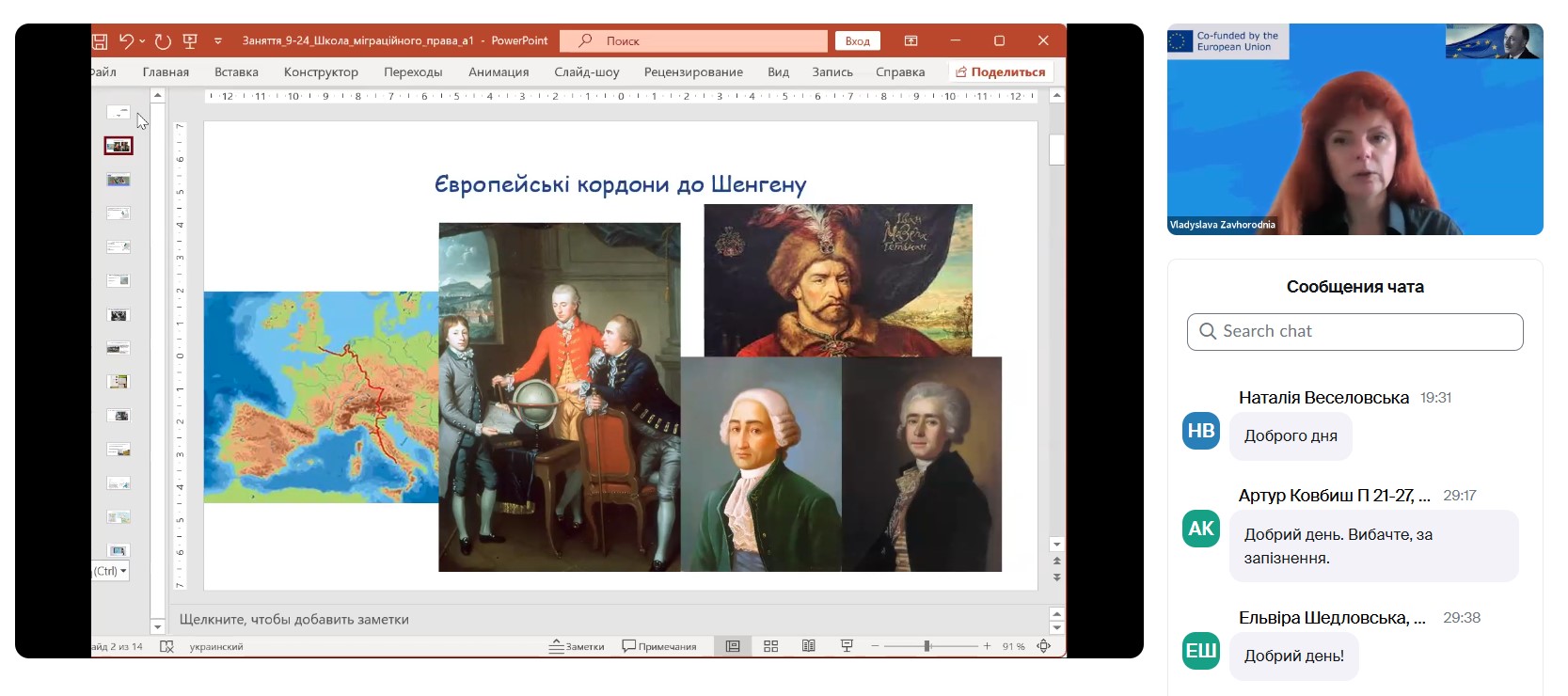Click the Файл menu tab

(104, 71)
